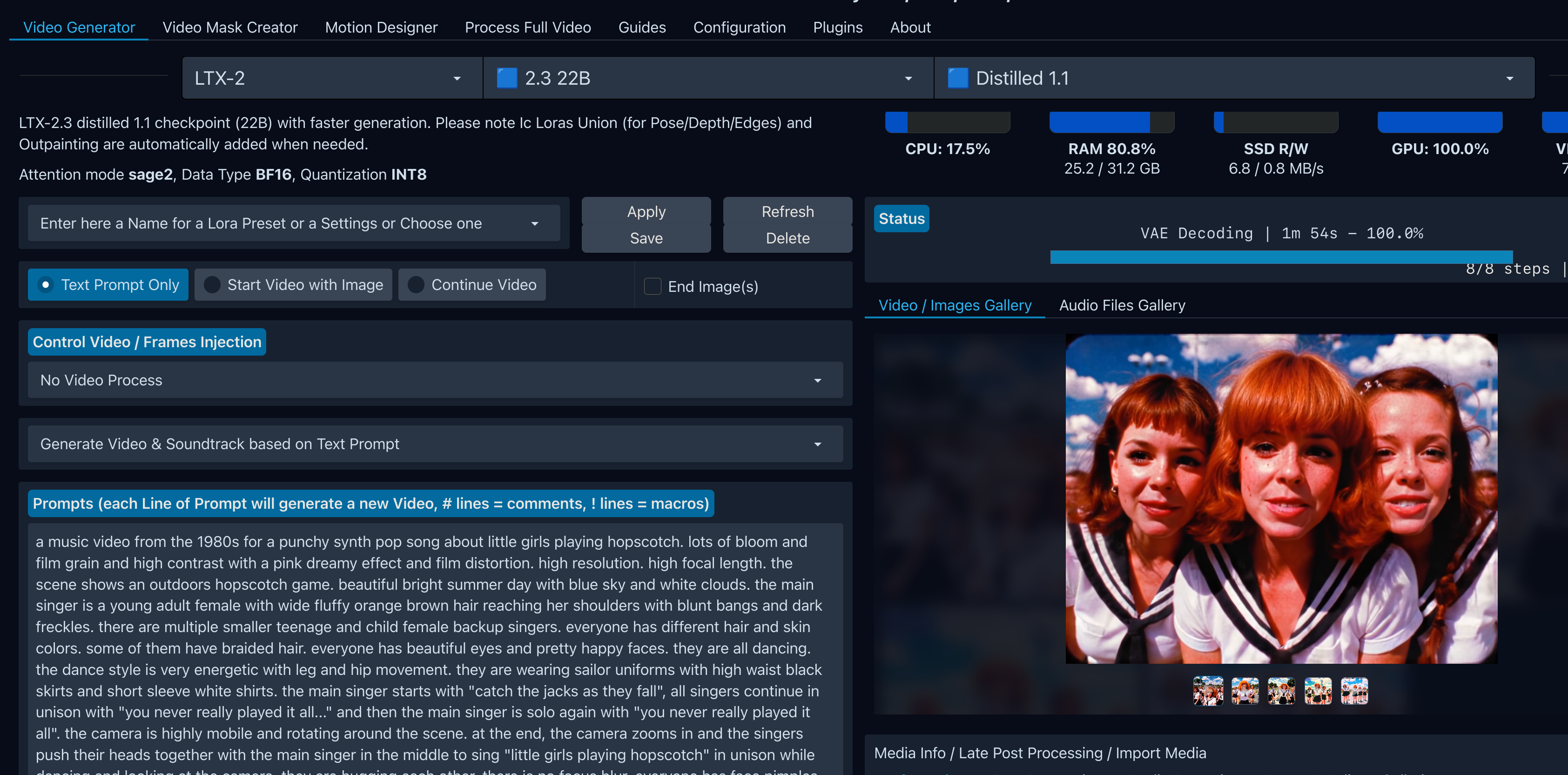Open the Lora Preset name dropdown
The width and height of the screenshot is (1568, 775).
click(x=293, y=223)
